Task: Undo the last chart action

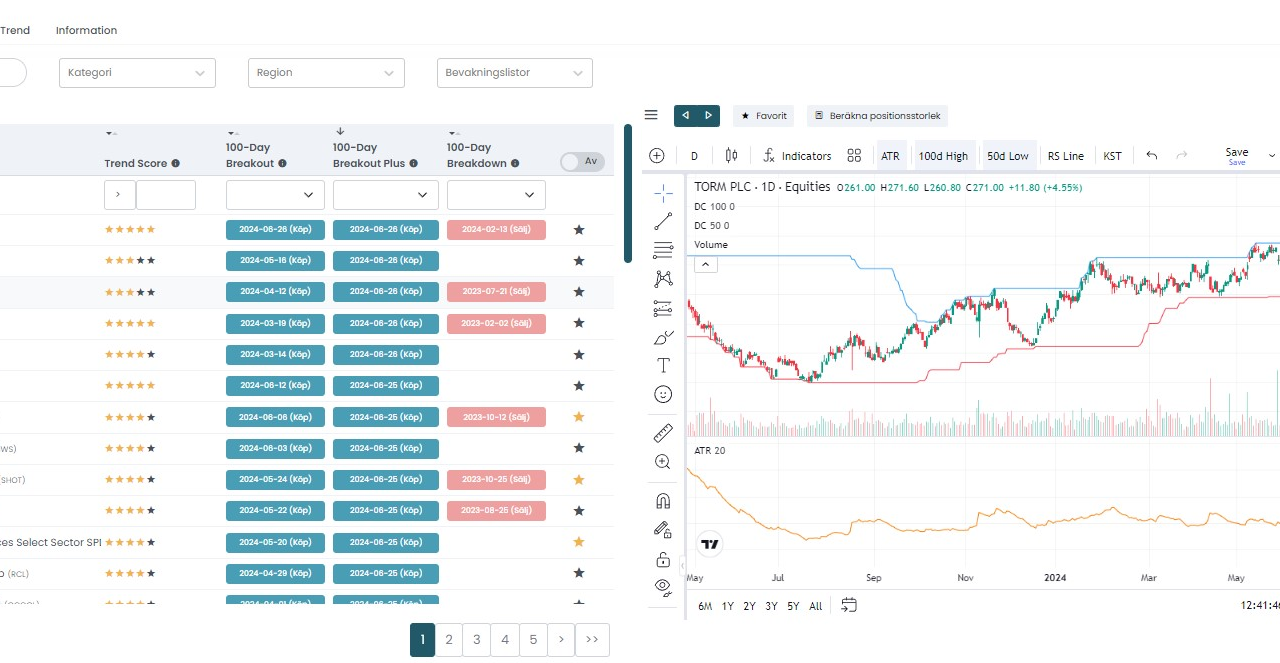Action: point(1152,156)
